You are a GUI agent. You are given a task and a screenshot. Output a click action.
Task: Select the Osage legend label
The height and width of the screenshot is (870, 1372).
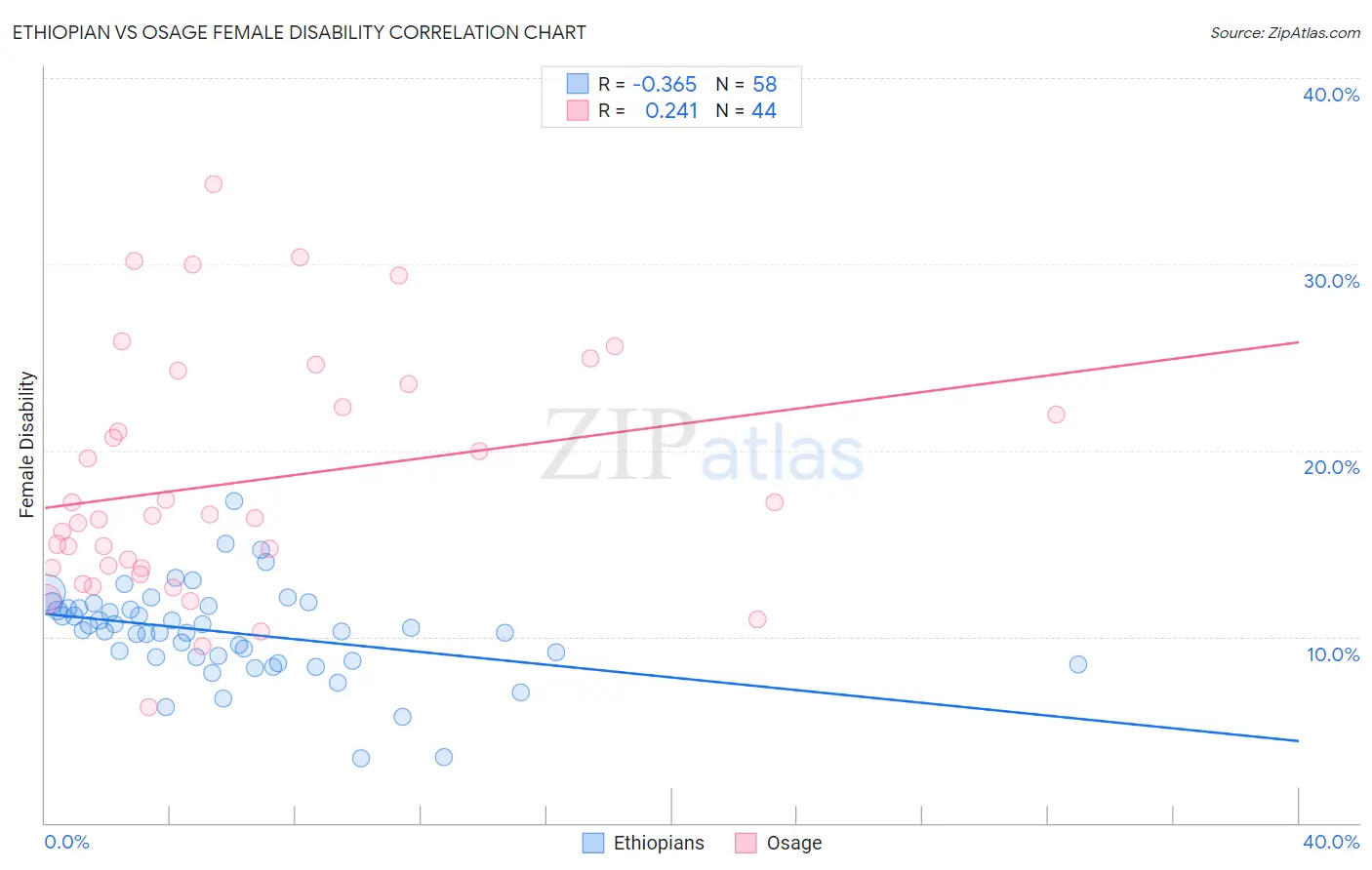(x=794, y=843)
